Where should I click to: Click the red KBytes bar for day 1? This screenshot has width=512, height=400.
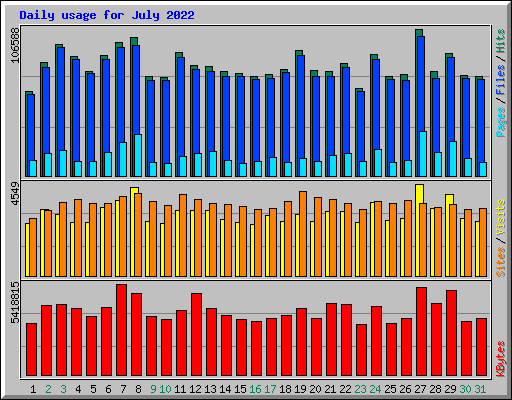pos(31,349)
